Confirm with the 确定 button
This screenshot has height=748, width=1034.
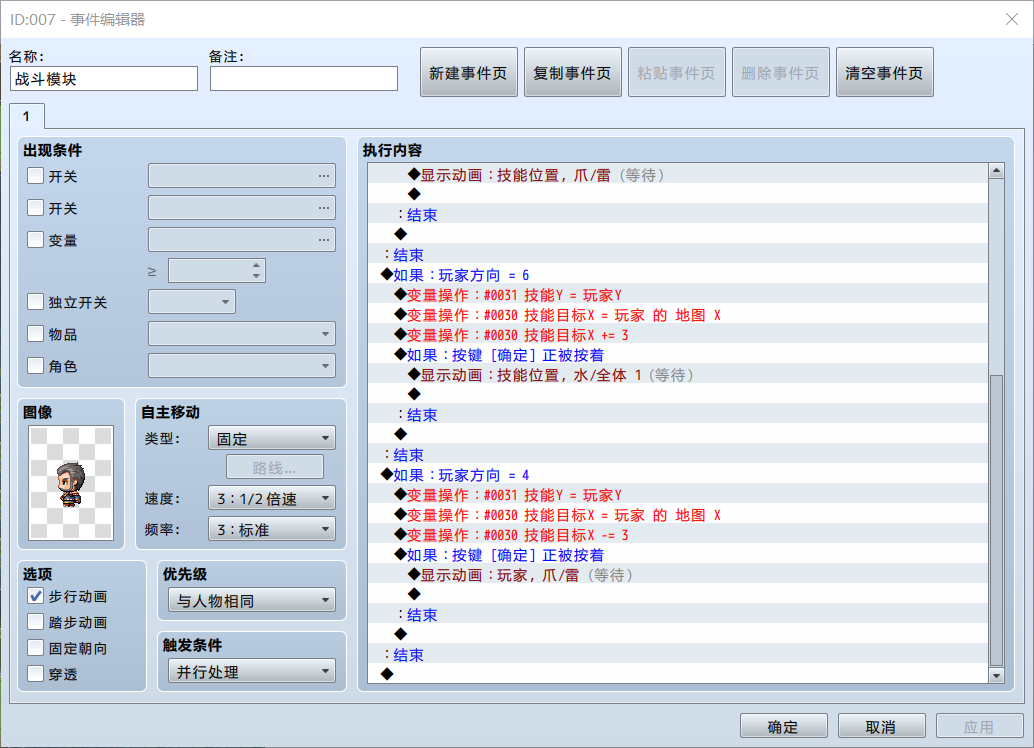coord(783,727)
